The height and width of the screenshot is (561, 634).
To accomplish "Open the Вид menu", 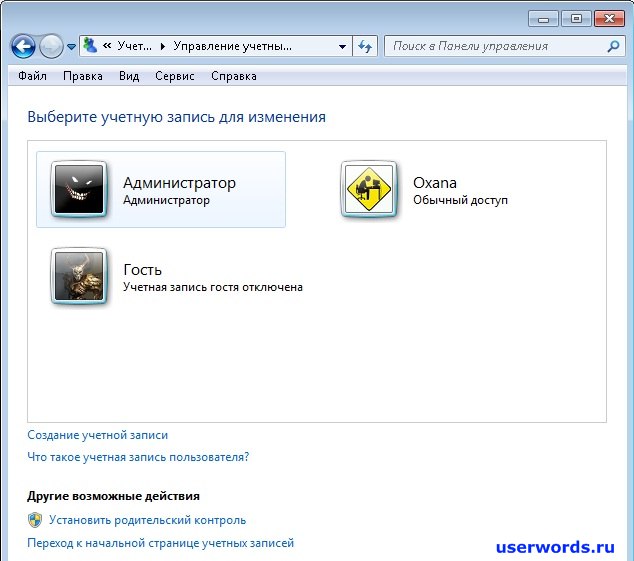I will [x=129, y=76].
